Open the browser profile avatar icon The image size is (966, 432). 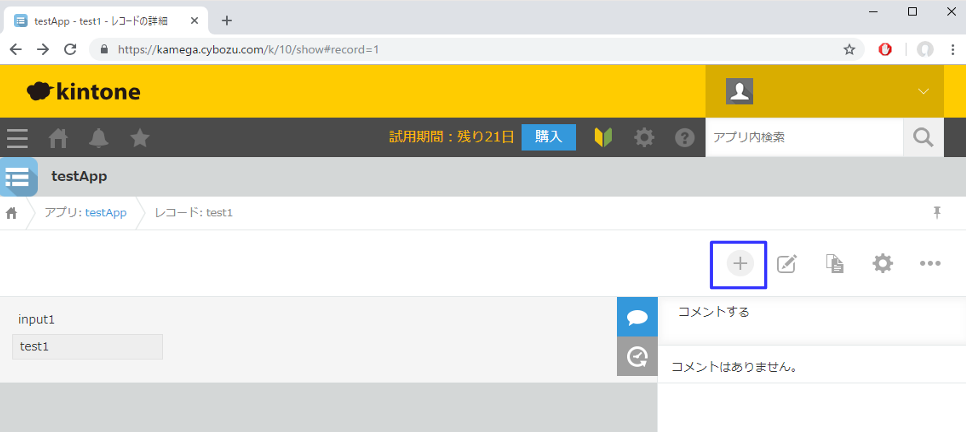coord(925,49)
